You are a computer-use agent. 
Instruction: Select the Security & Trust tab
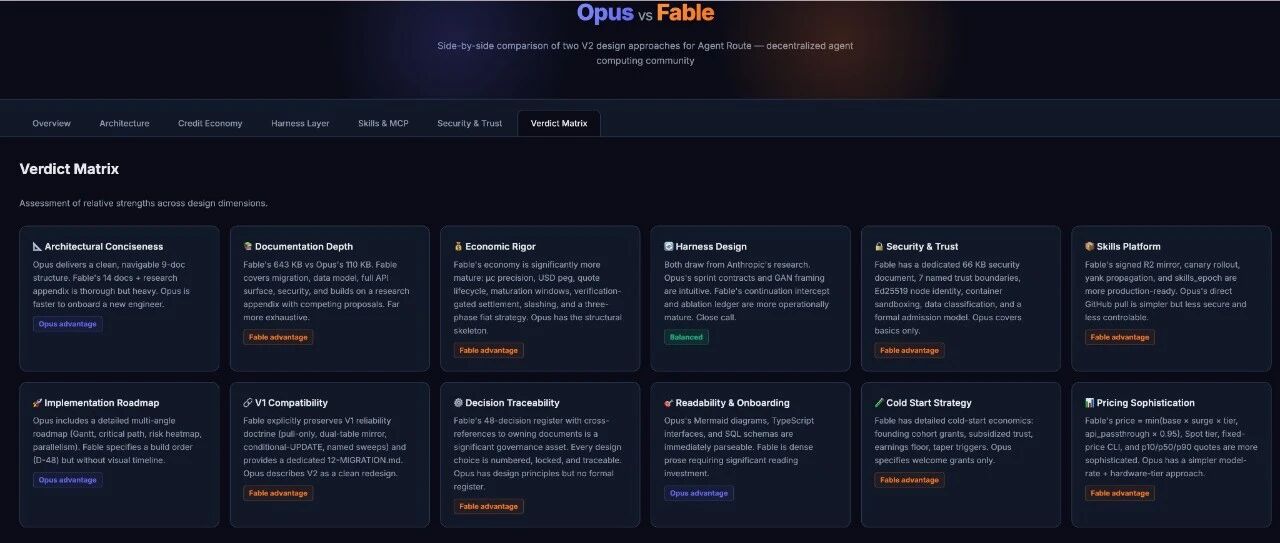tap(470, 123)
